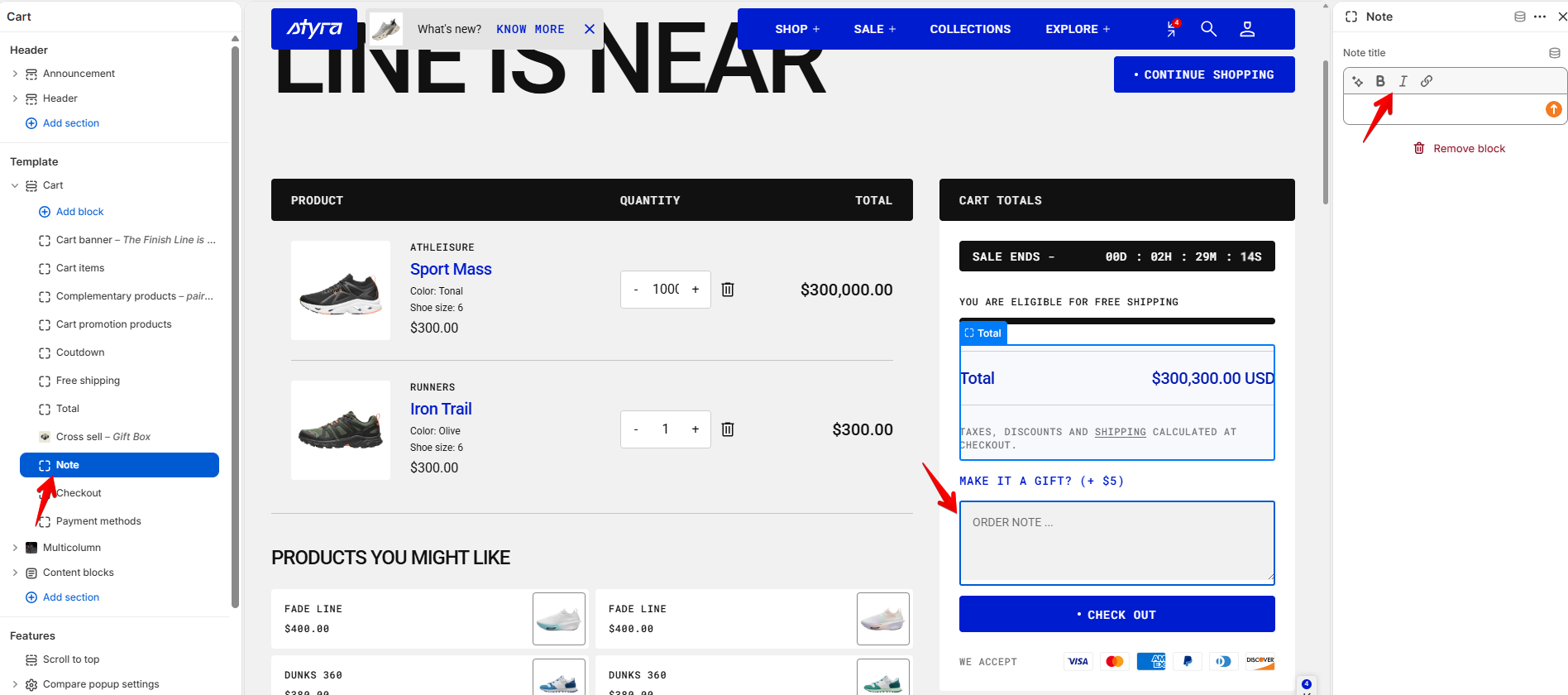Screen dimensions: 1568x695
Task: Click the Sport Mass shoe thumbnail
Action: pos(341,290)
